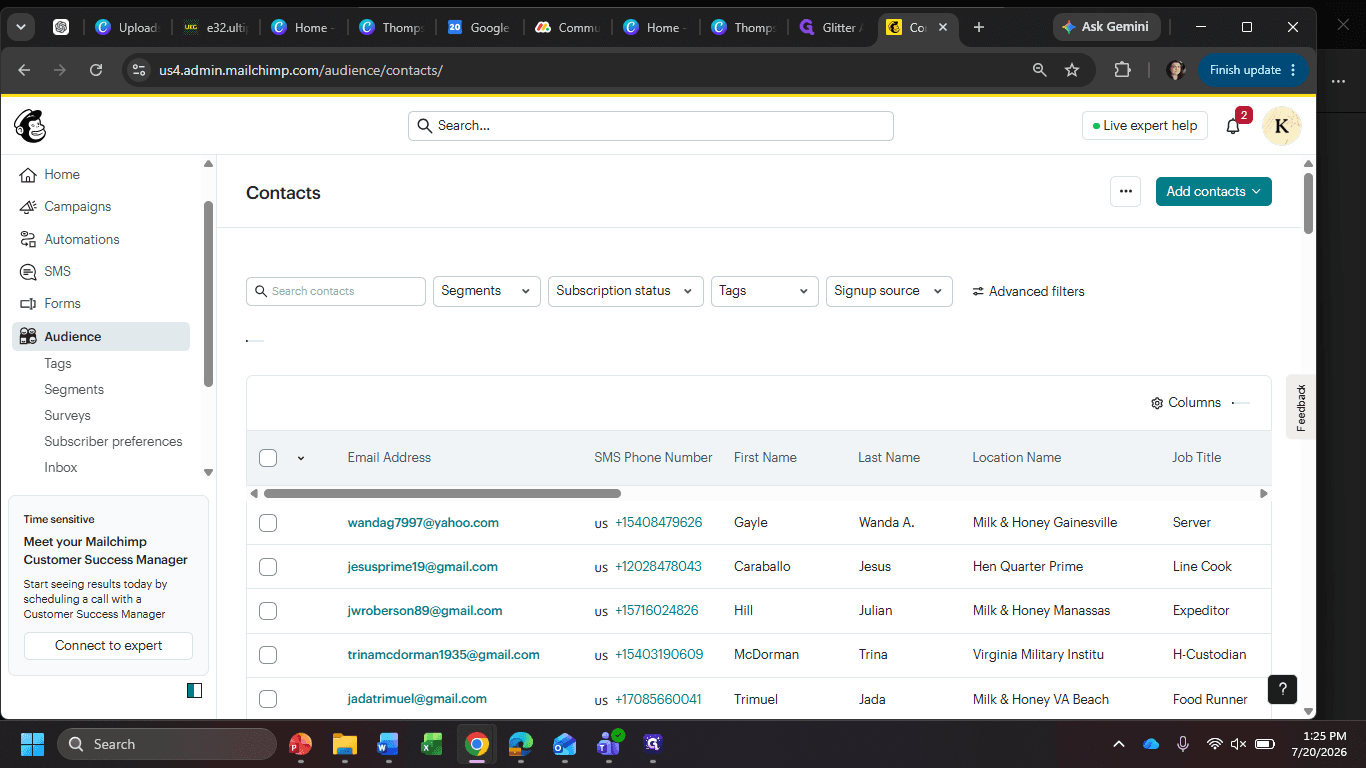Click the Forms icon in the sidebar
The height and width of the screenshot is (768, 1366).
pyautogui.click(x=28, y=304)
